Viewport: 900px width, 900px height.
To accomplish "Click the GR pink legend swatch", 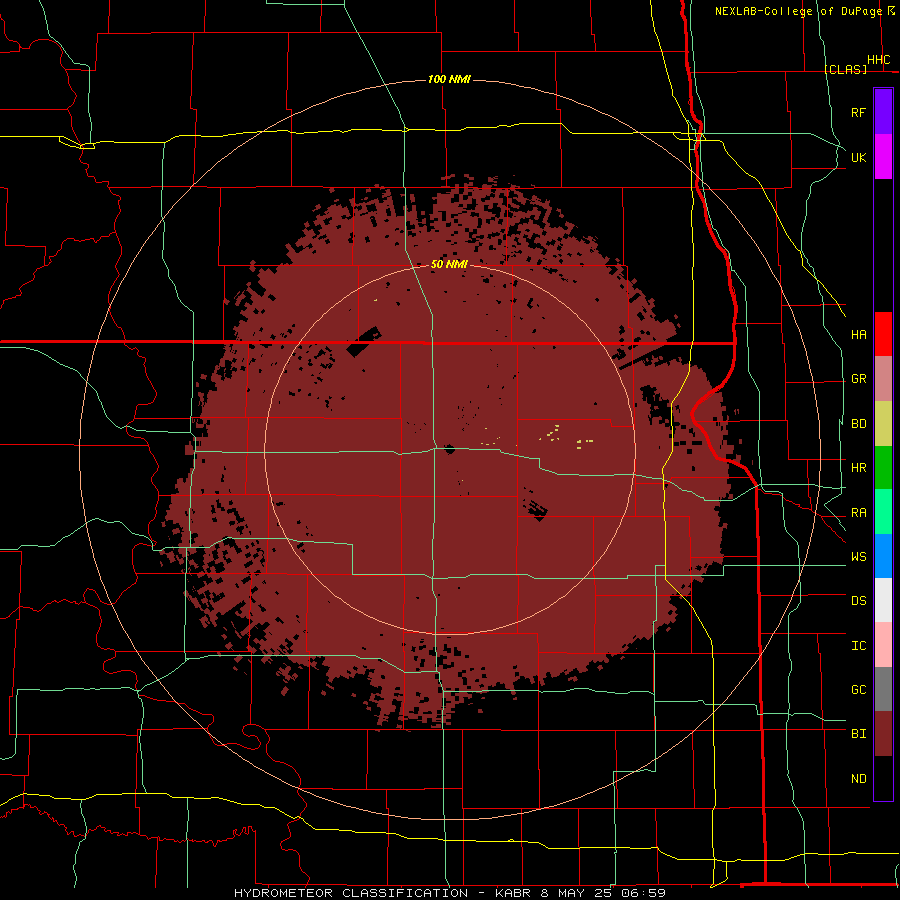I will point(883,379).
